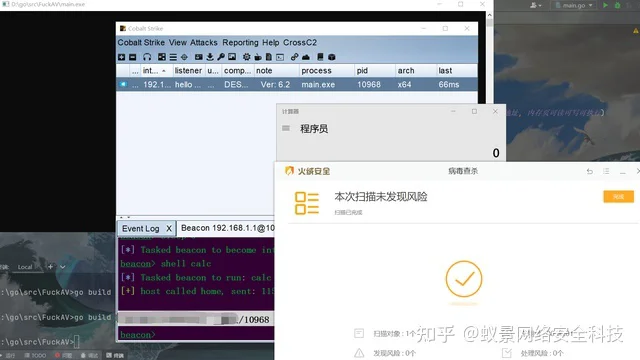
Task: Sort sessions by the pid column header
Action: pos(362,71)
